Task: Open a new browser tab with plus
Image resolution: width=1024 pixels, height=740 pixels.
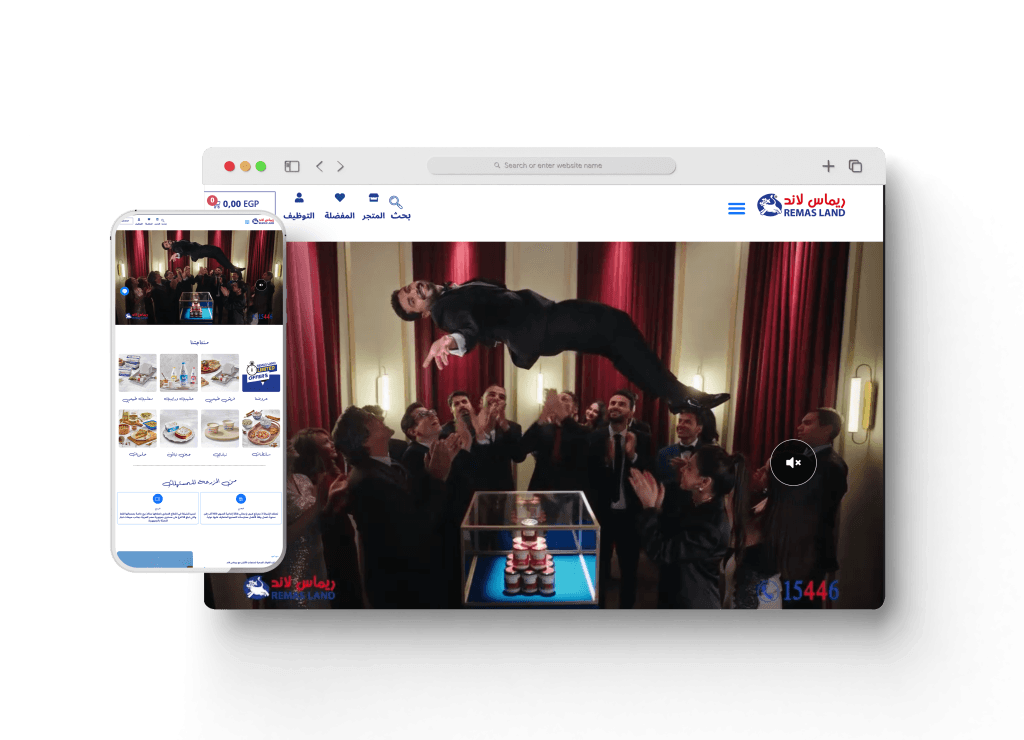Action: (x=828, y=166)
